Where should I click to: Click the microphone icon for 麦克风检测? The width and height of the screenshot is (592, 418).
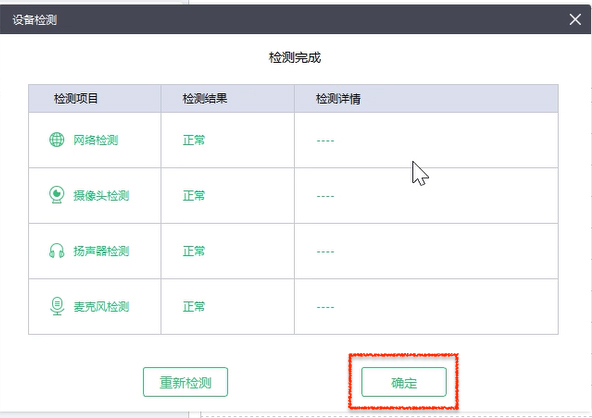(57, 306)
